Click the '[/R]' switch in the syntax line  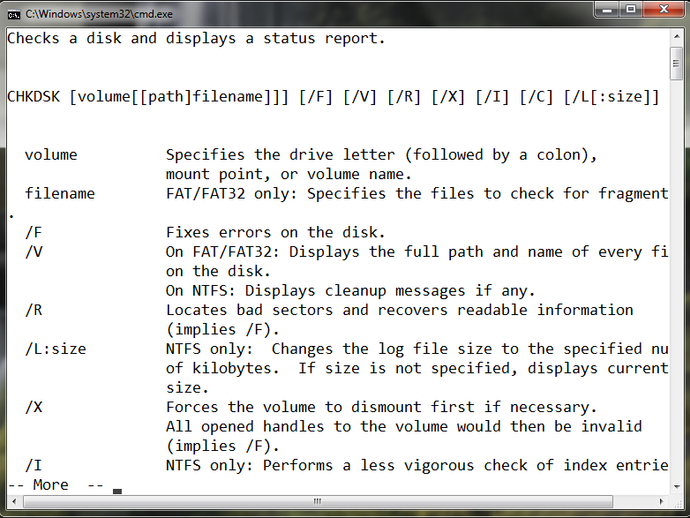point(404,97)
